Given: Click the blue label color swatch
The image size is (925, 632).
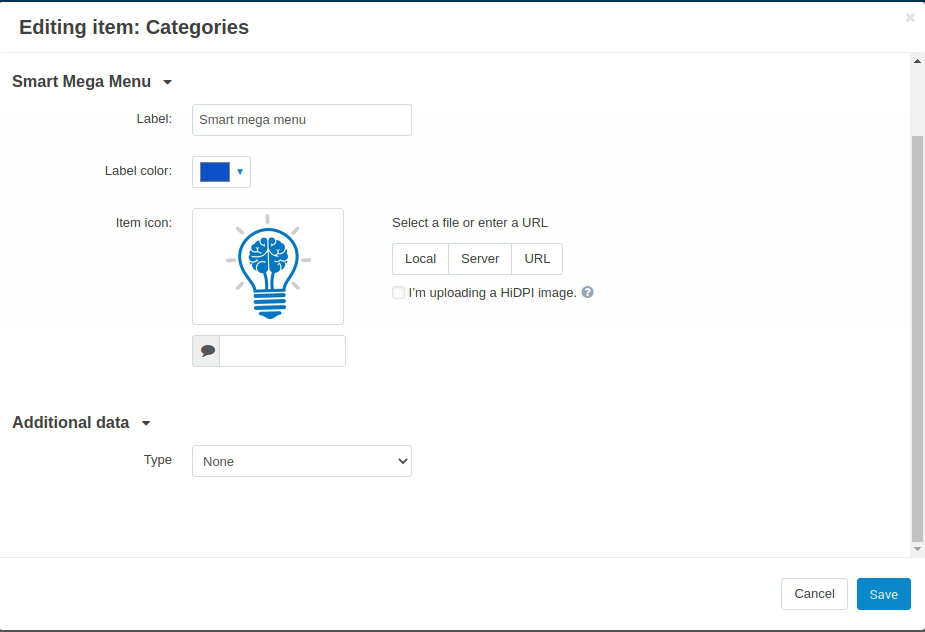Looking at the screenshot, I should 215,172.
